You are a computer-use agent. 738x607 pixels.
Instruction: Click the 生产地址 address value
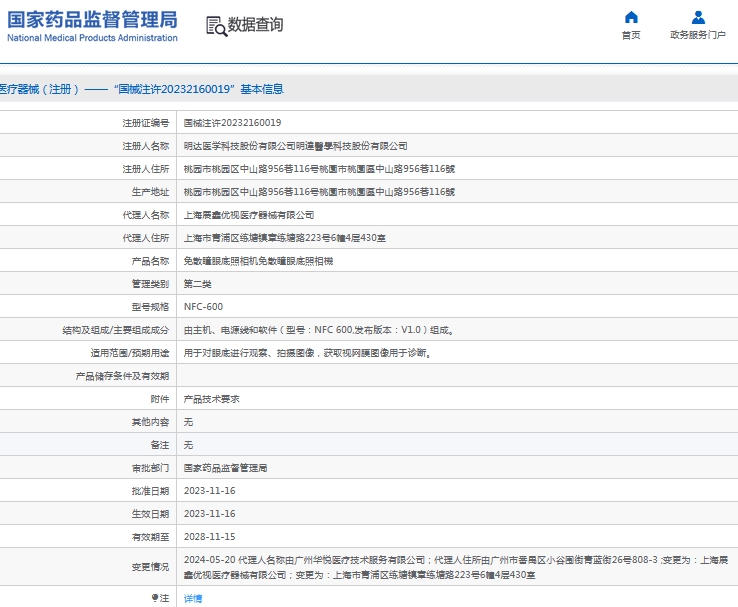pyautogui.click(x=319, y=192)
